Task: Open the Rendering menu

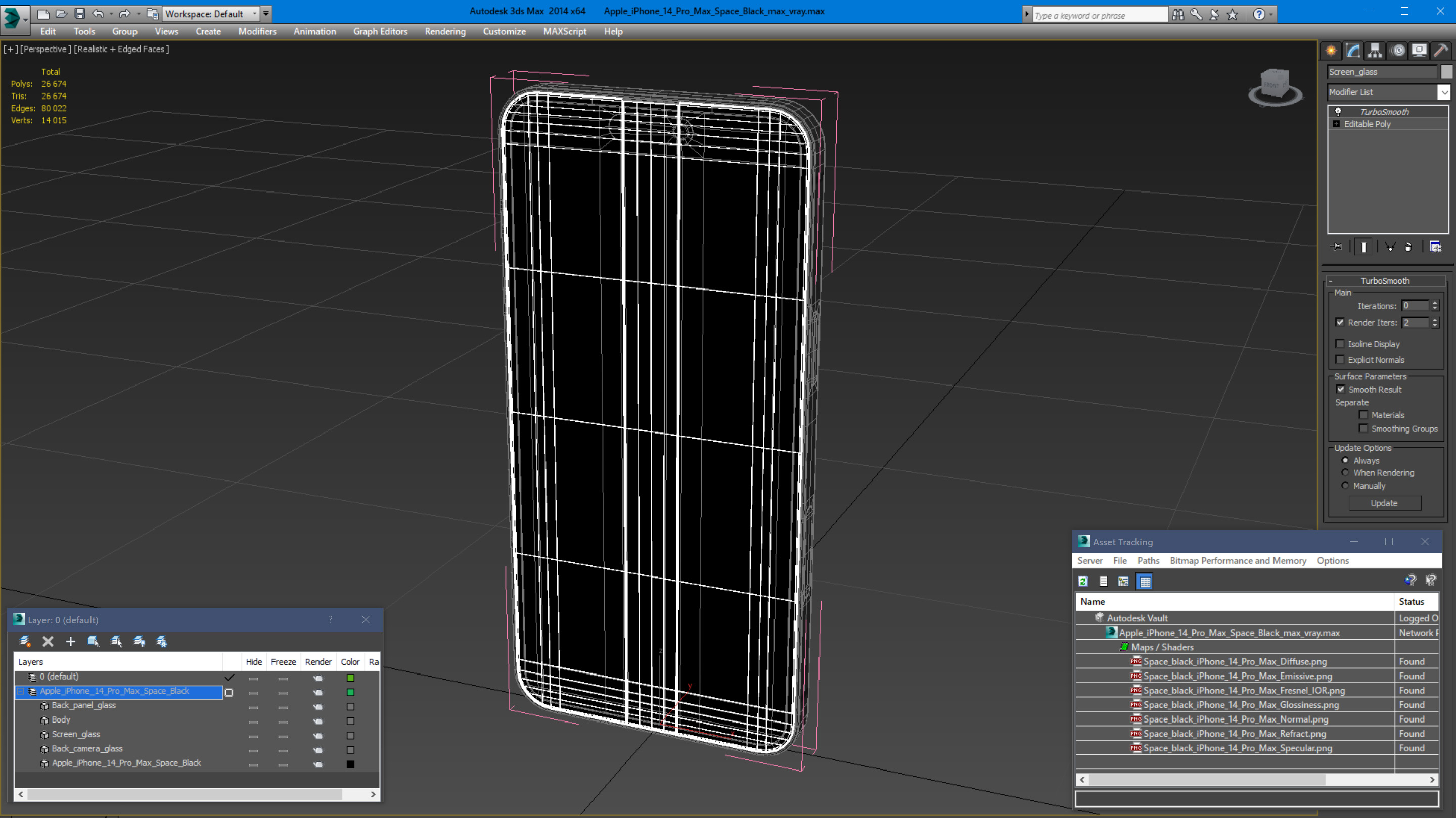Action: [445, 31]
